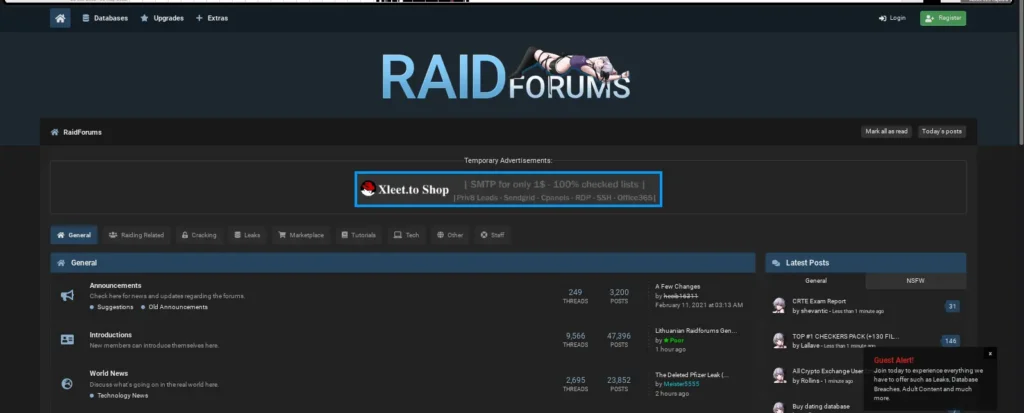View the profile of user Lallave
1024x413 pixels.
810,346
